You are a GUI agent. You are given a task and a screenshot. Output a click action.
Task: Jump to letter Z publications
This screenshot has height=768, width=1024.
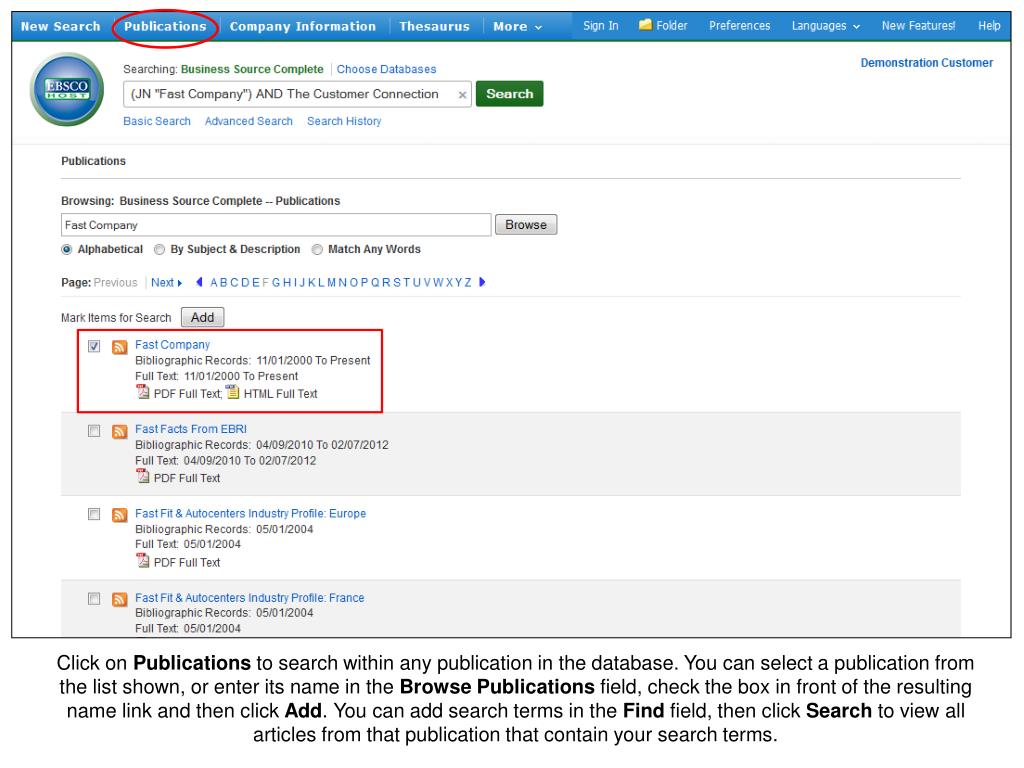(x=468, y=282)
